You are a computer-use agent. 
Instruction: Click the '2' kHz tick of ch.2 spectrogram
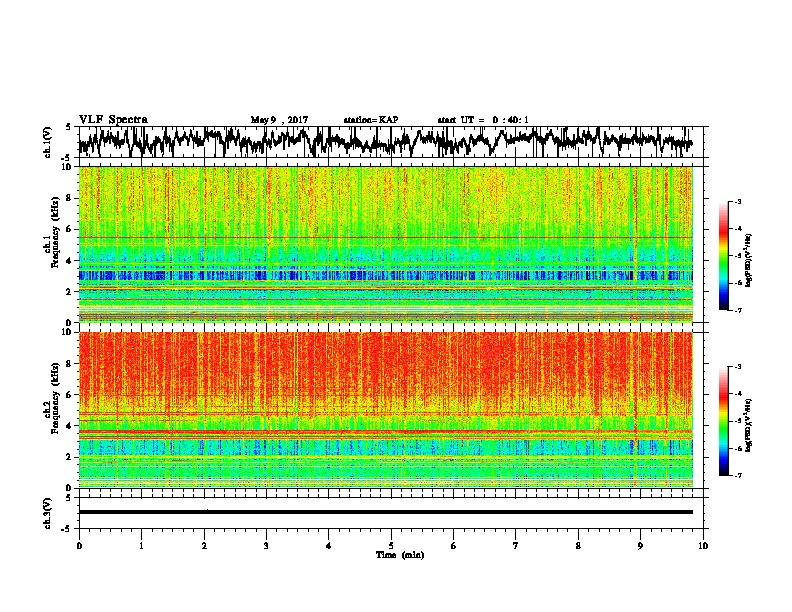coord(70,457)
